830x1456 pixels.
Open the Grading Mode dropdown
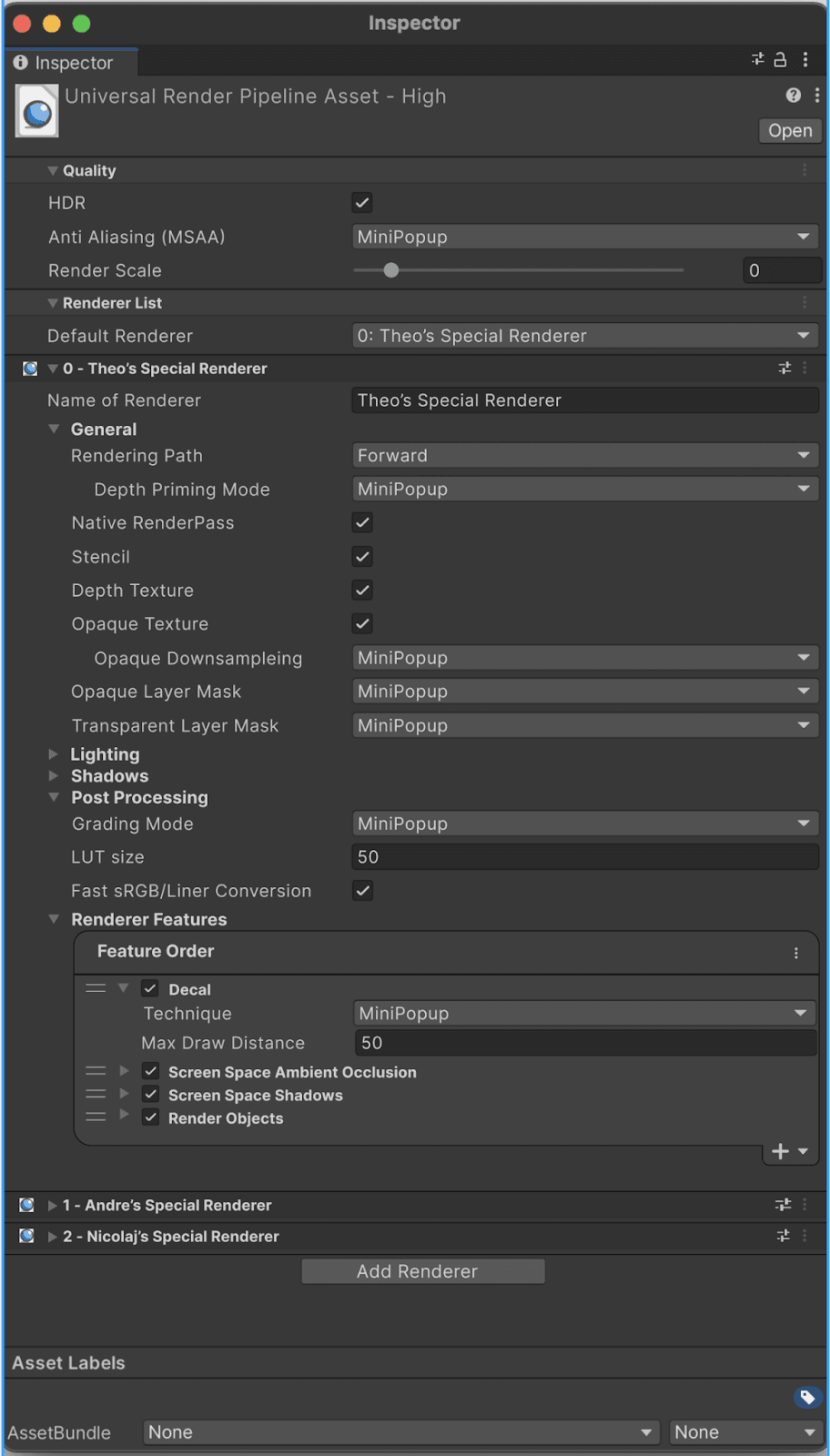(585, 824)
